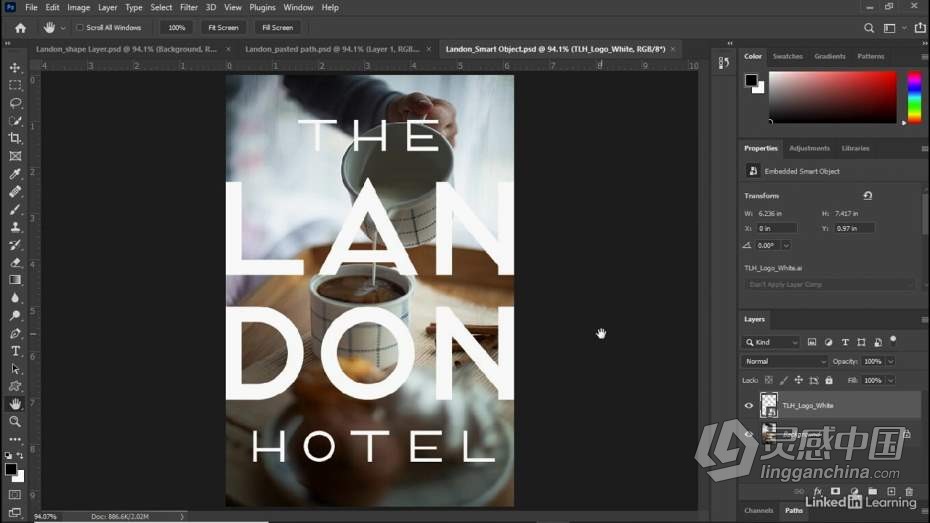Image resolution: width=930 pixels, height=523 pixels.
Task: Click the TLH_Logo_White layer thumbnail
Action: pyautogui.click(x=769, y=406)
